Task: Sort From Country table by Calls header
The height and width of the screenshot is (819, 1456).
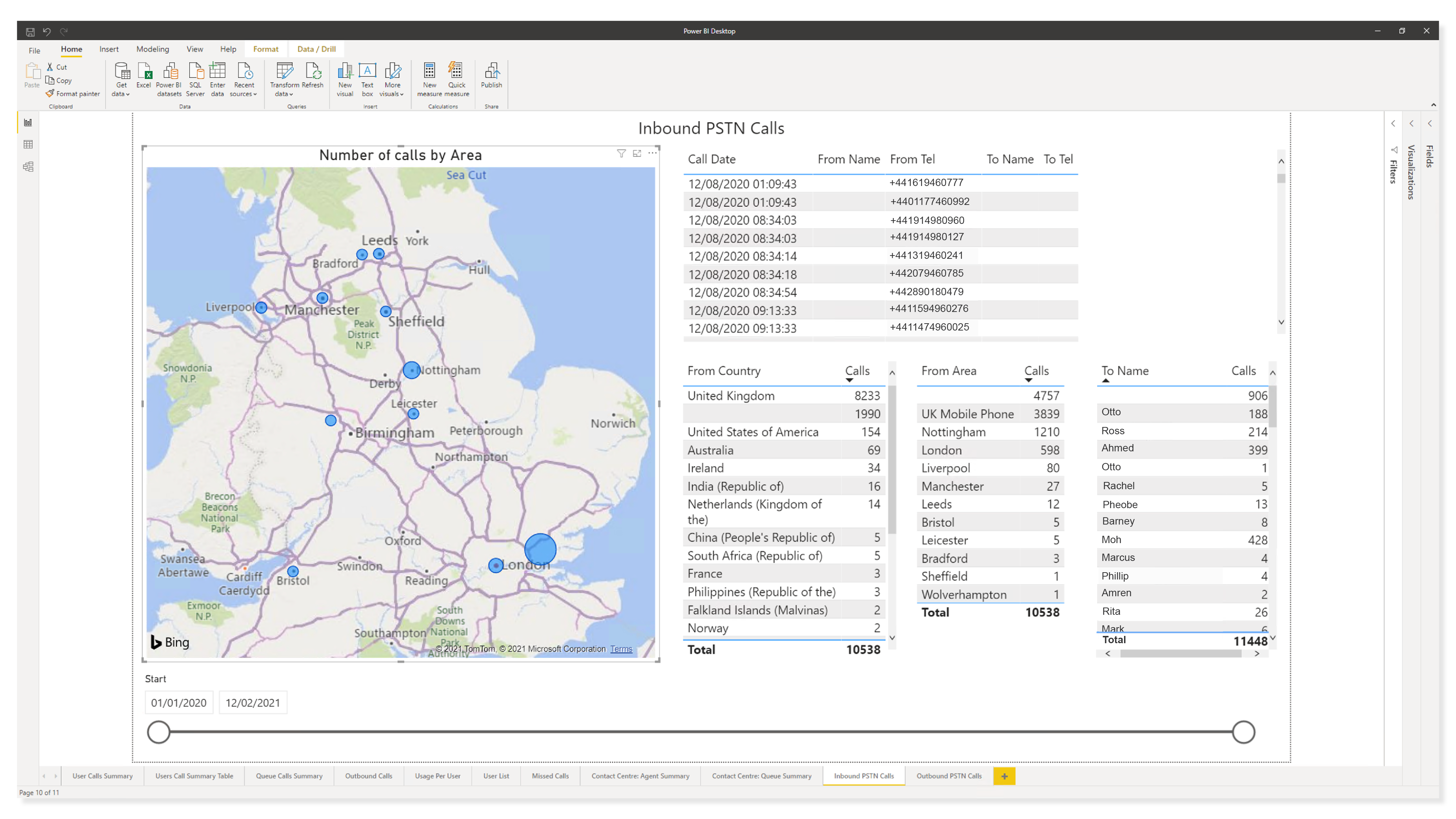Action: tap(857, 371)
